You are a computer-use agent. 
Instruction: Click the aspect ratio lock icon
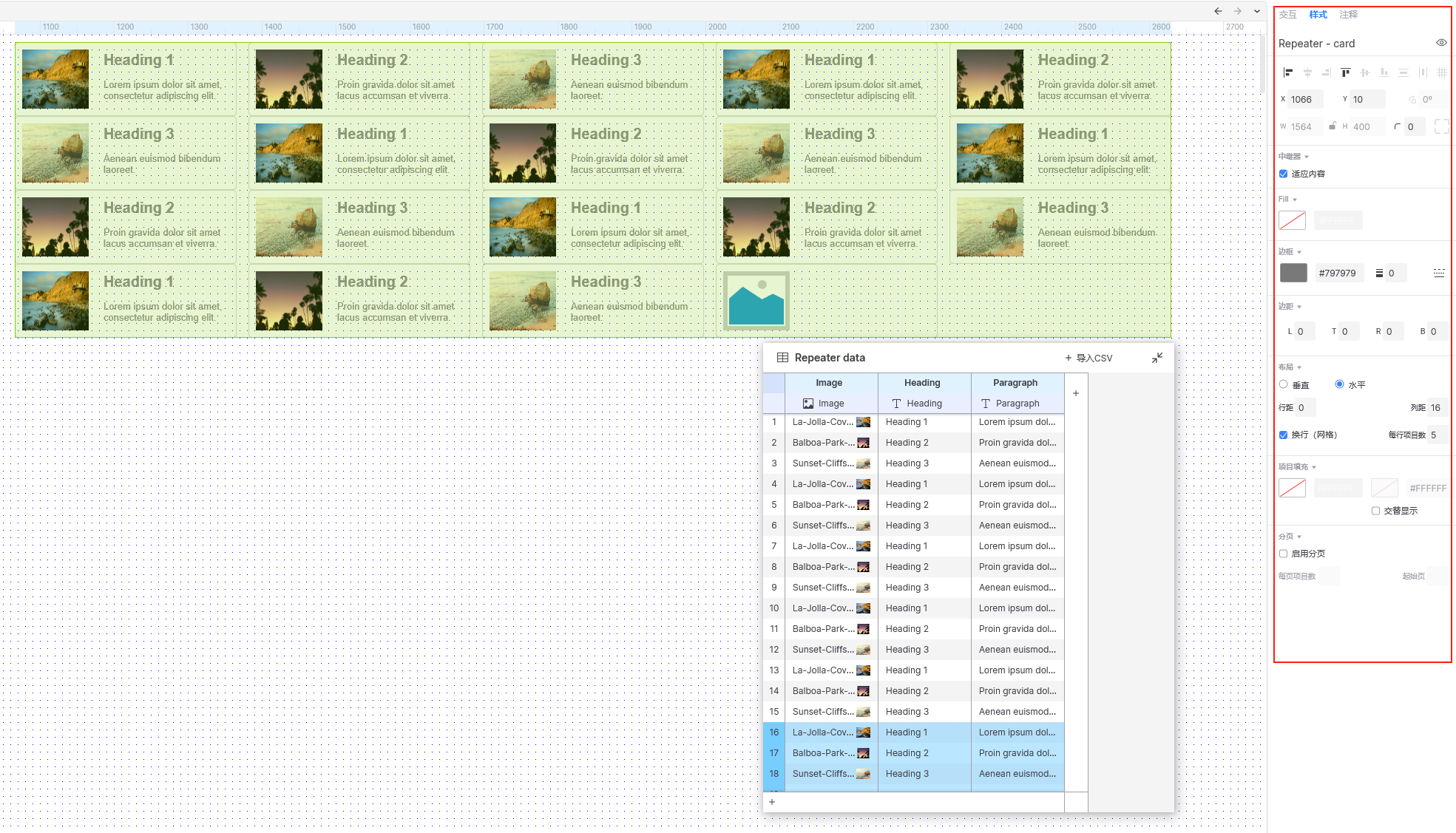coord(1332,126)
